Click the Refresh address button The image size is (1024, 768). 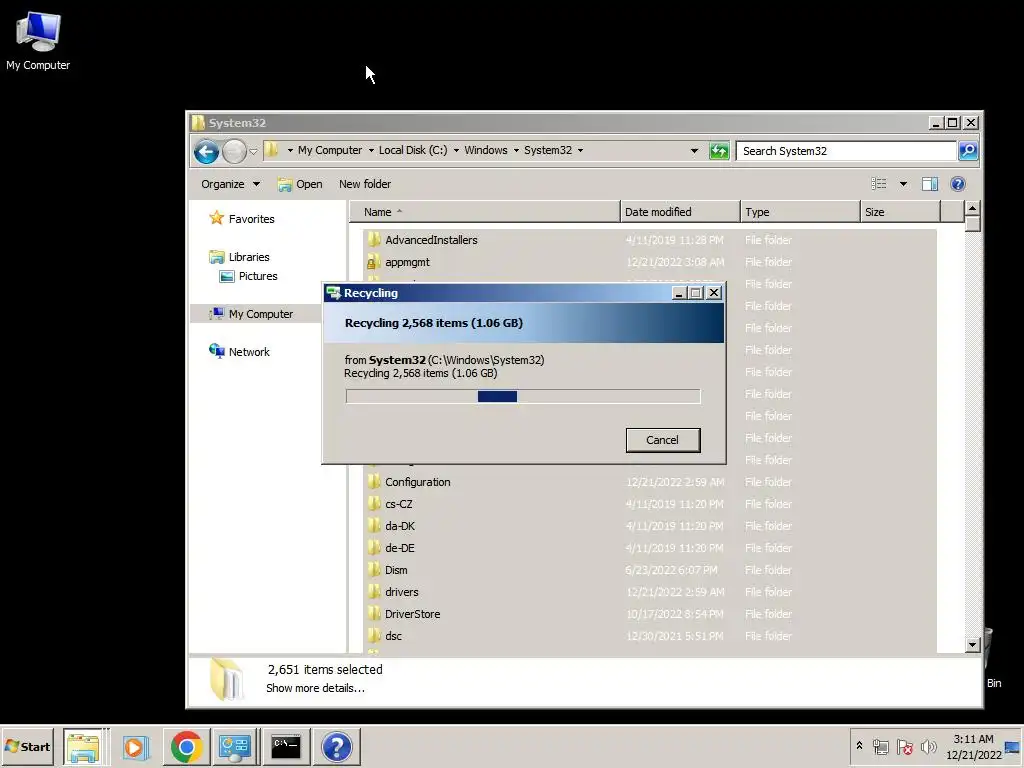[719, 151]
